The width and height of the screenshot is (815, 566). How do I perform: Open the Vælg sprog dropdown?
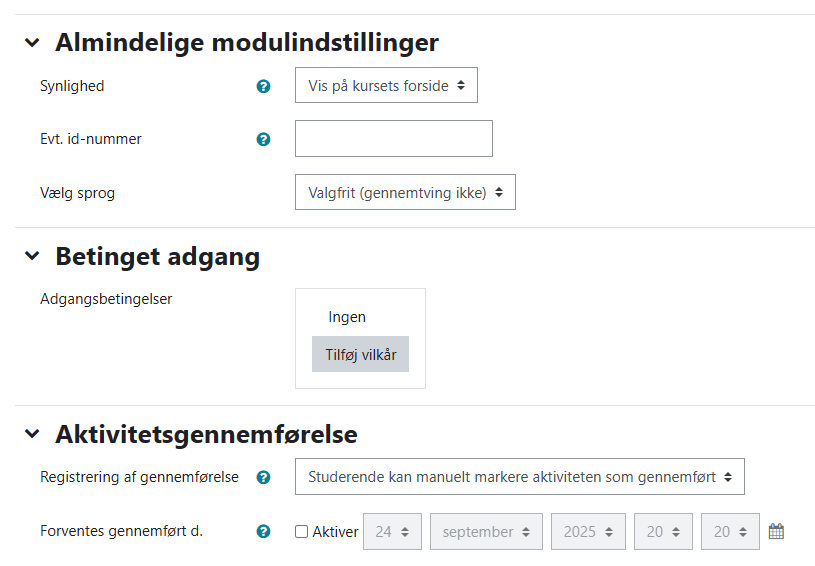click(405, 192)
